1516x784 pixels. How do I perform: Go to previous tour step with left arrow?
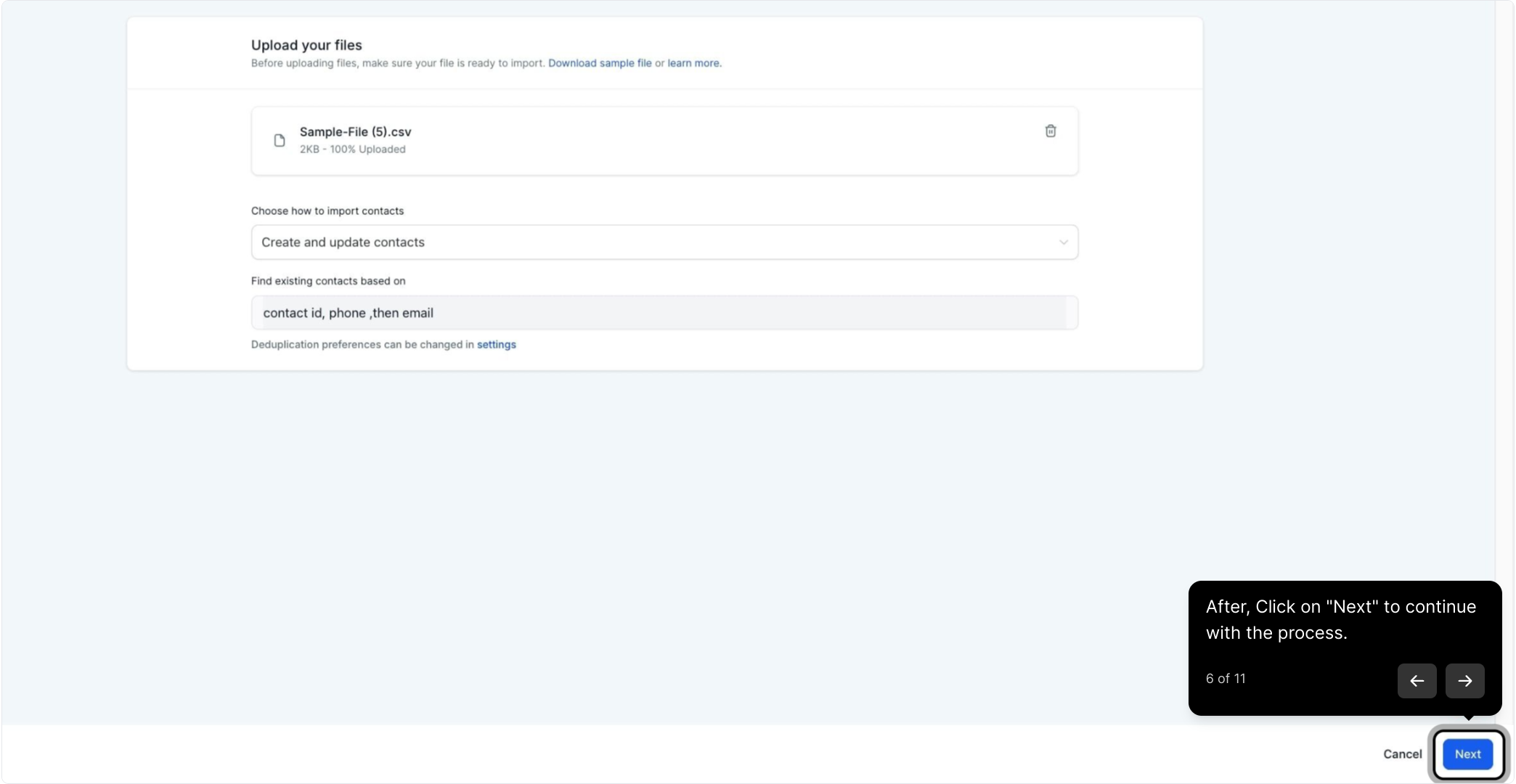point(1417,681)
